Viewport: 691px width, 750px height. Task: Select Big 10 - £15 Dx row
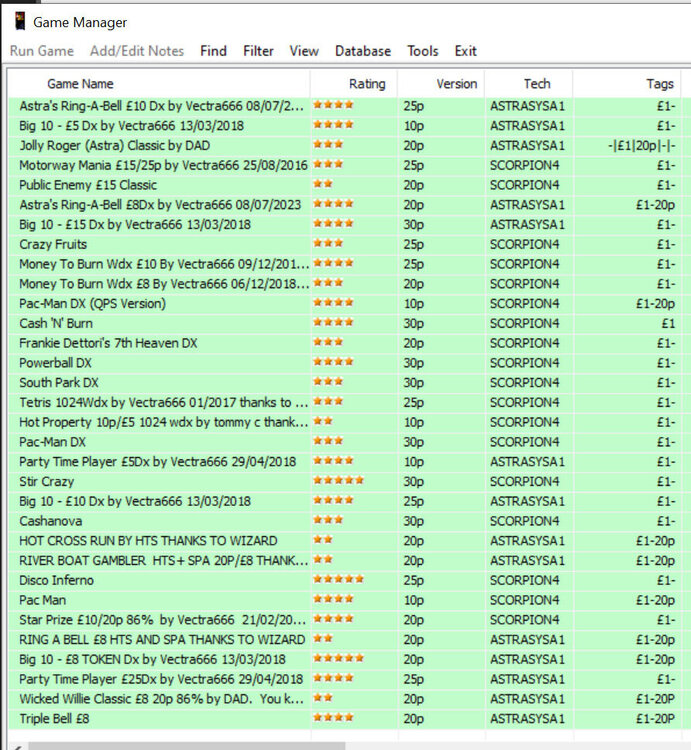(349, 225)
